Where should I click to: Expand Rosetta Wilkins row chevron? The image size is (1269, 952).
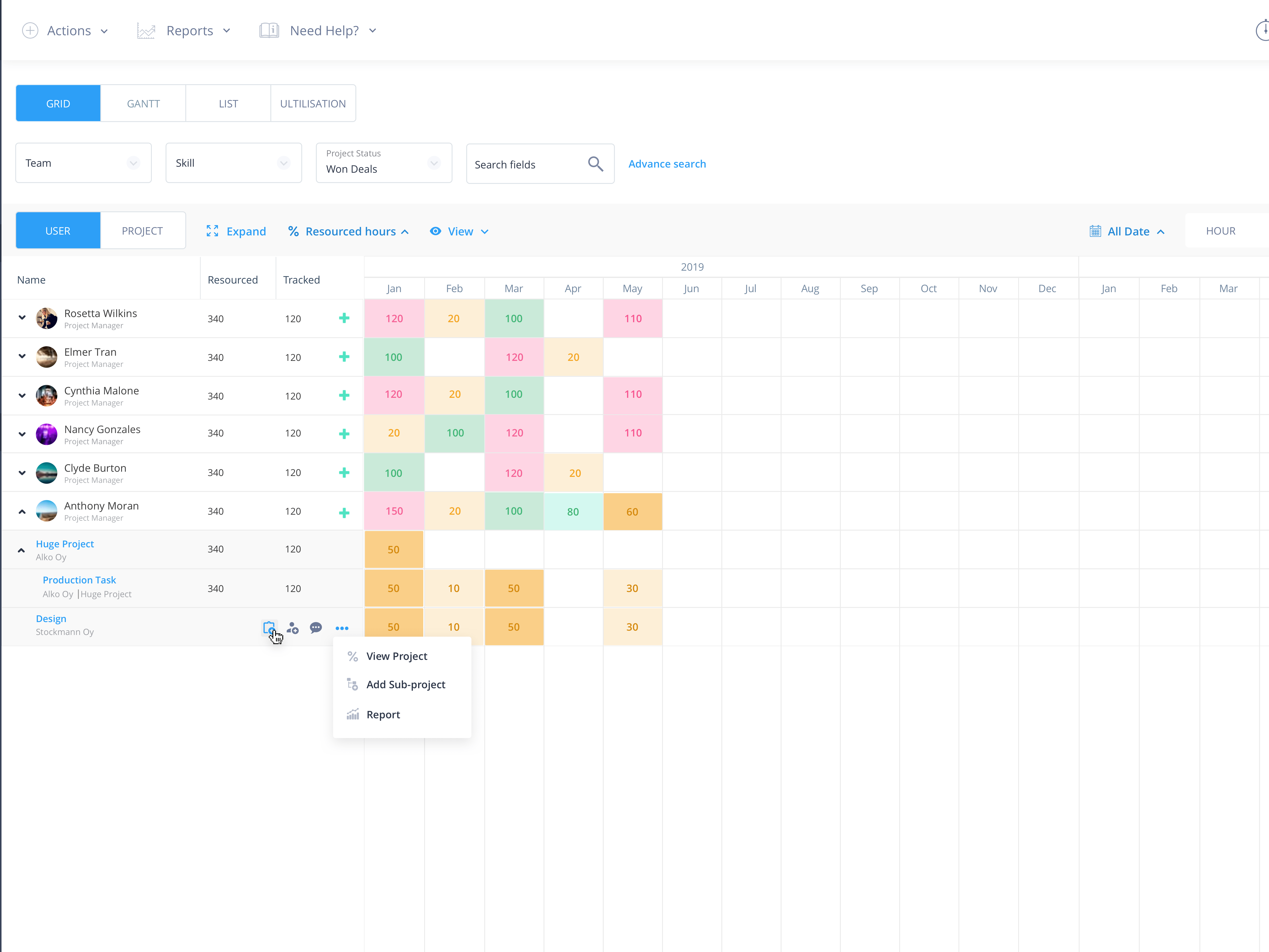[x=22, y=317]
